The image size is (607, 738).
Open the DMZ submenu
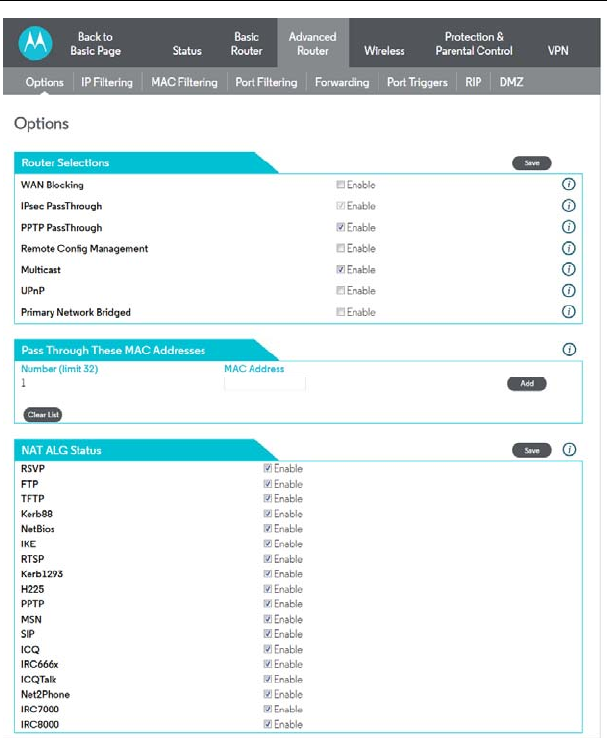tap(511, 82)
